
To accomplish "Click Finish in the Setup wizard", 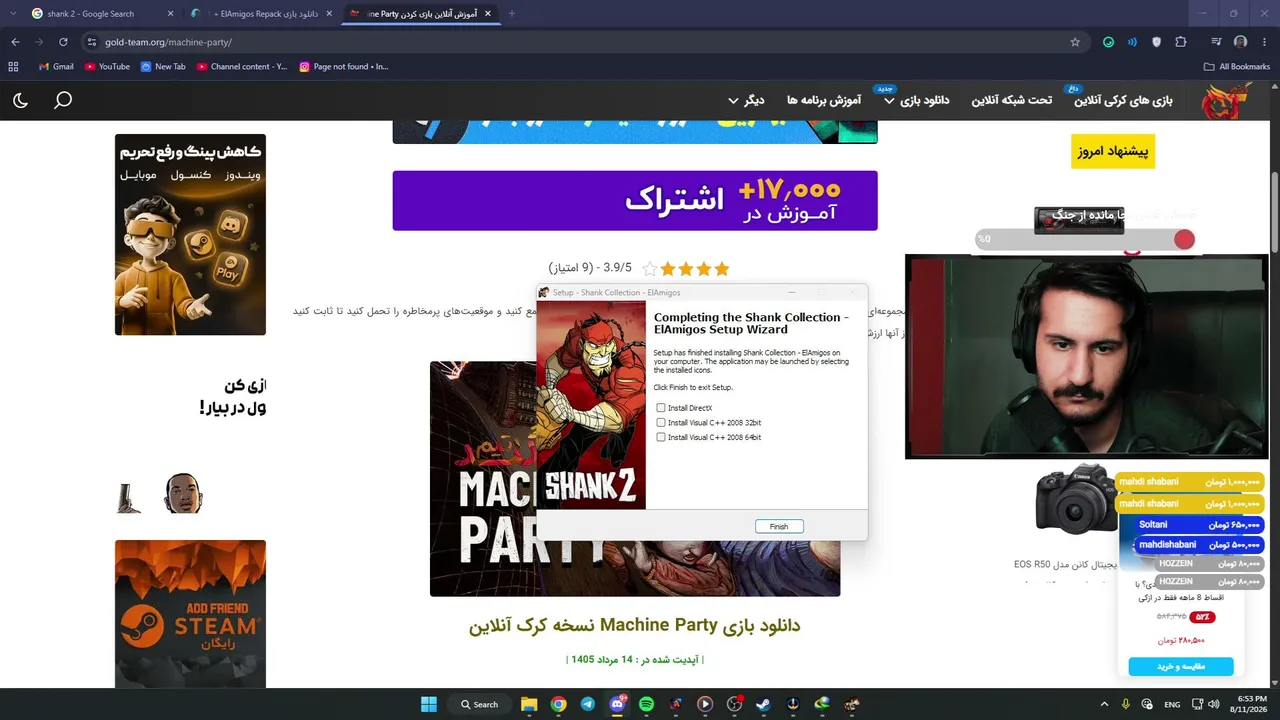I will [x=779, y=527].
